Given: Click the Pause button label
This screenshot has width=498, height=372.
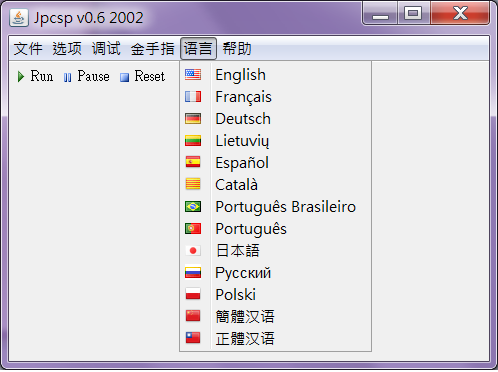Looking at the screenshot, I should coord(93,76).
